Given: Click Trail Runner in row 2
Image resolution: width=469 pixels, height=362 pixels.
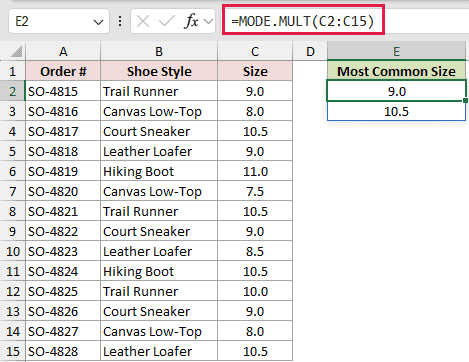Looking at the screenshot, I should click(159, 91).
